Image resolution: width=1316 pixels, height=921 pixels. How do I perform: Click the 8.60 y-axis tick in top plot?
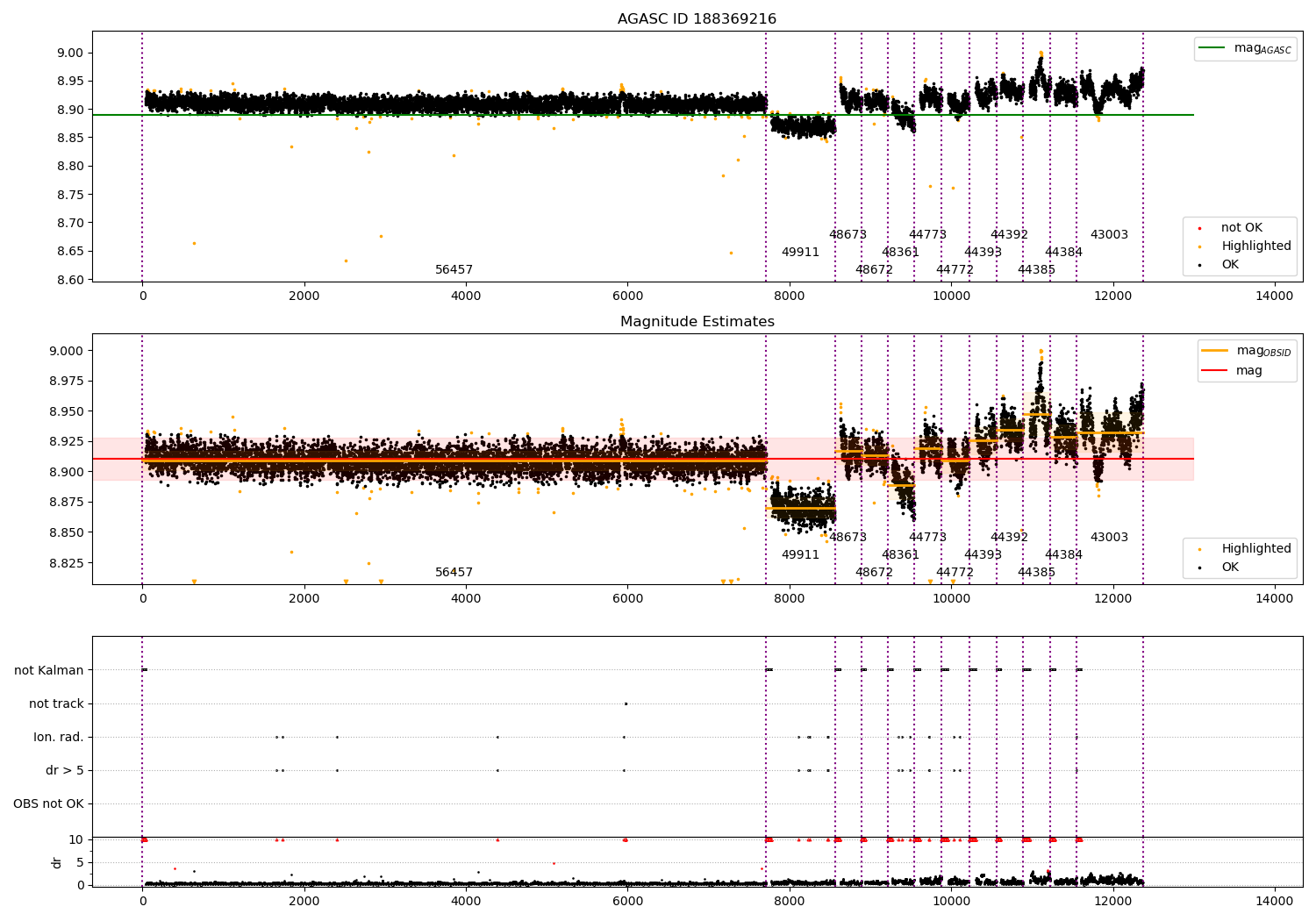(71, 280)
